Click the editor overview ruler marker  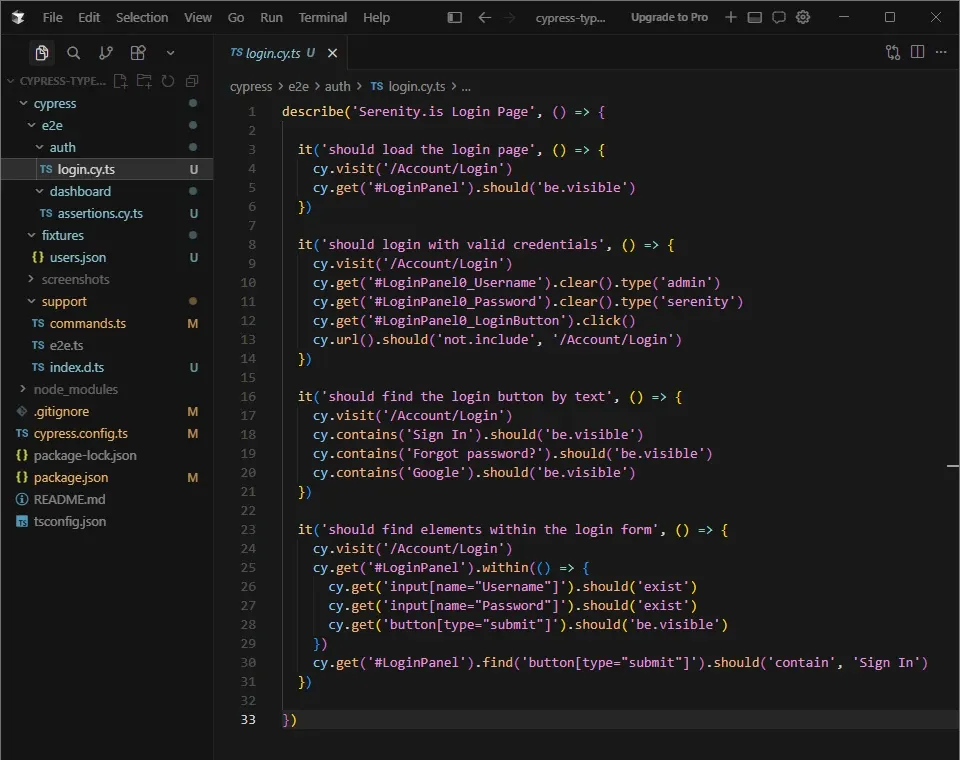(x=953, y=467)
